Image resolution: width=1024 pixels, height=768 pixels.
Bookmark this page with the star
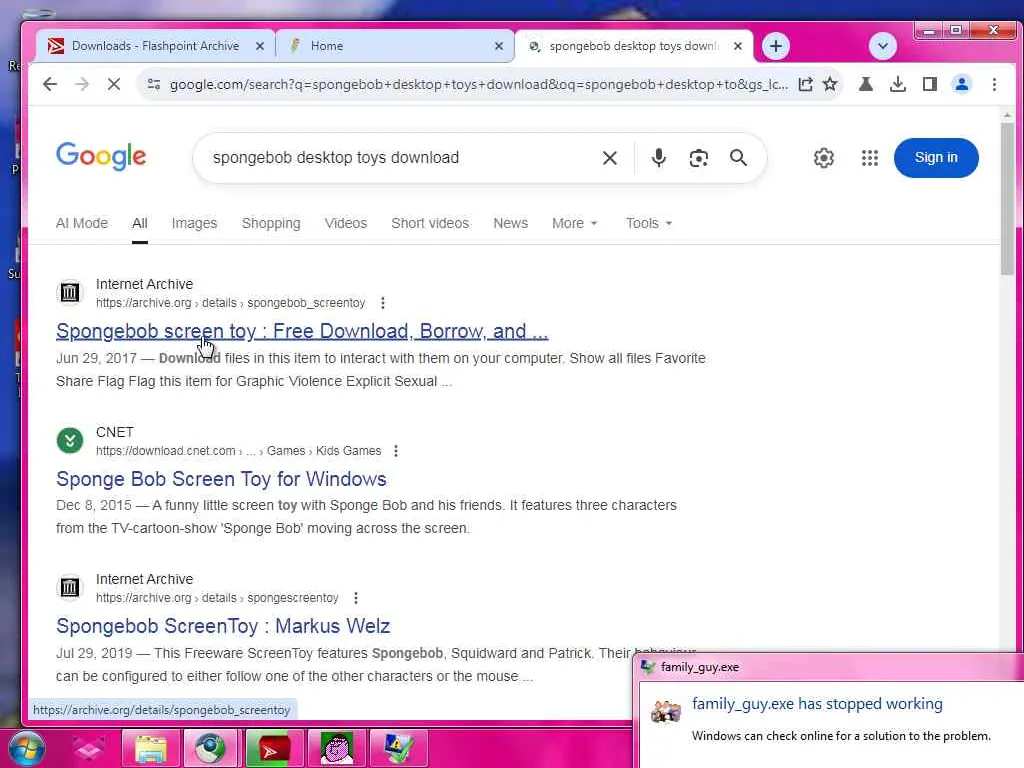pyautogui.click(x=830, y=84)
